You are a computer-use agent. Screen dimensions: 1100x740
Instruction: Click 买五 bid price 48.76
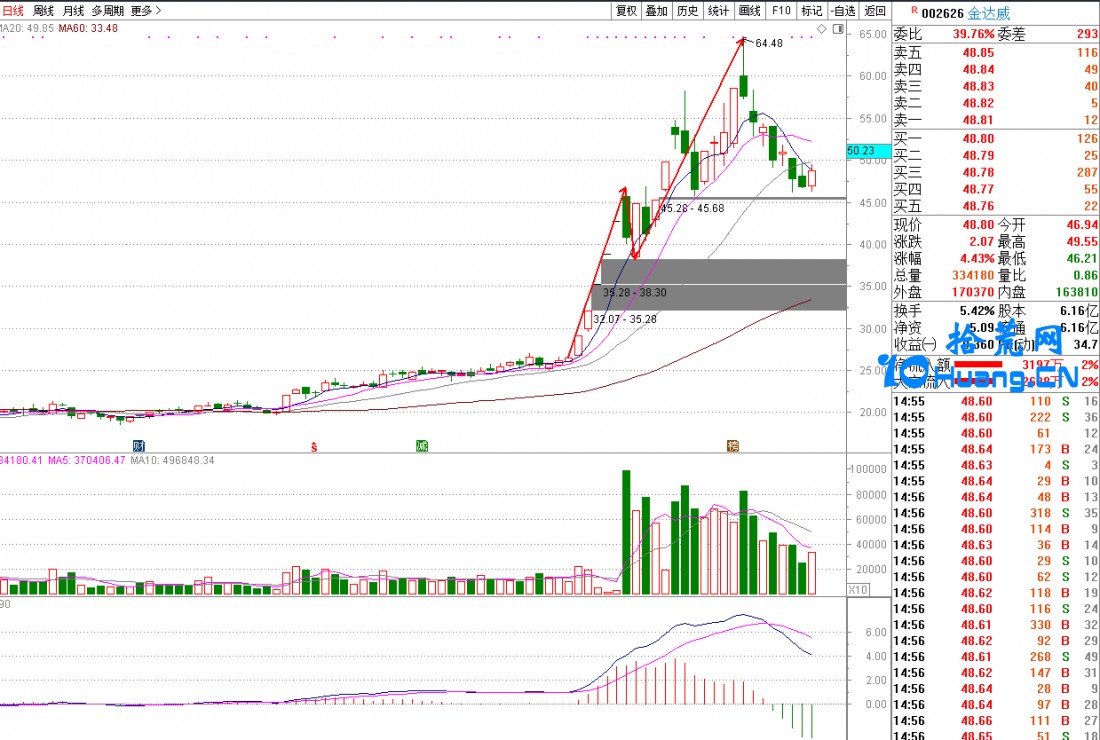(x=978, y=206)
